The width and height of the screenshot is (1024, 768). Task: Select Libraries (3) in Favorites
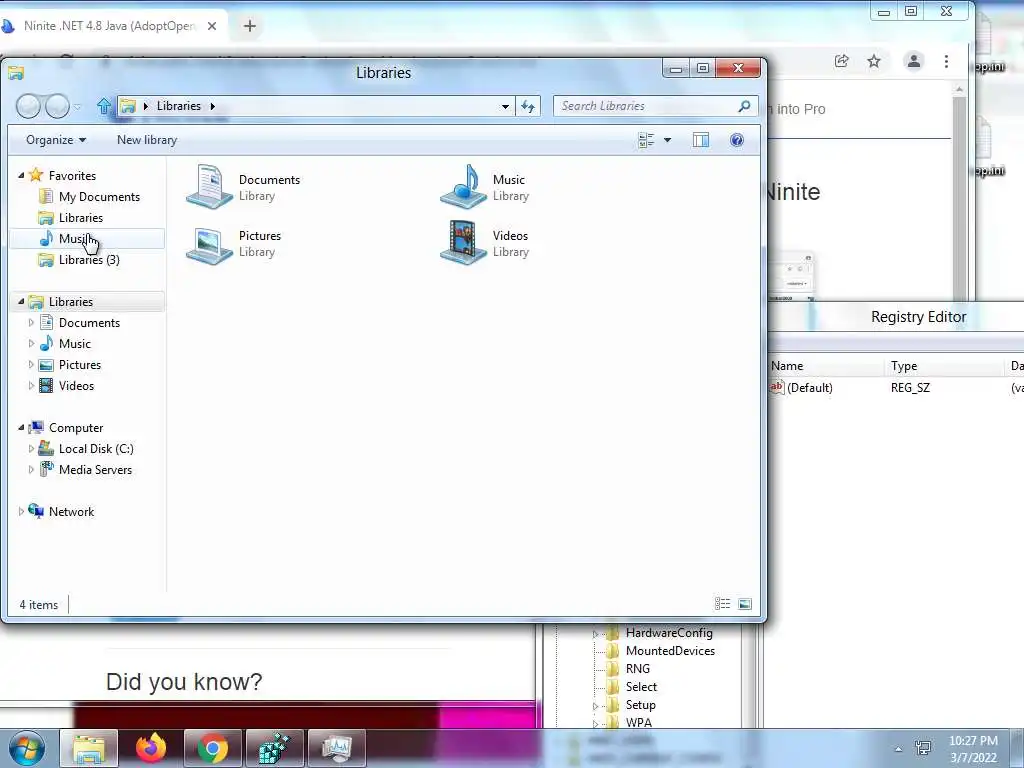(x=88, y=259)
